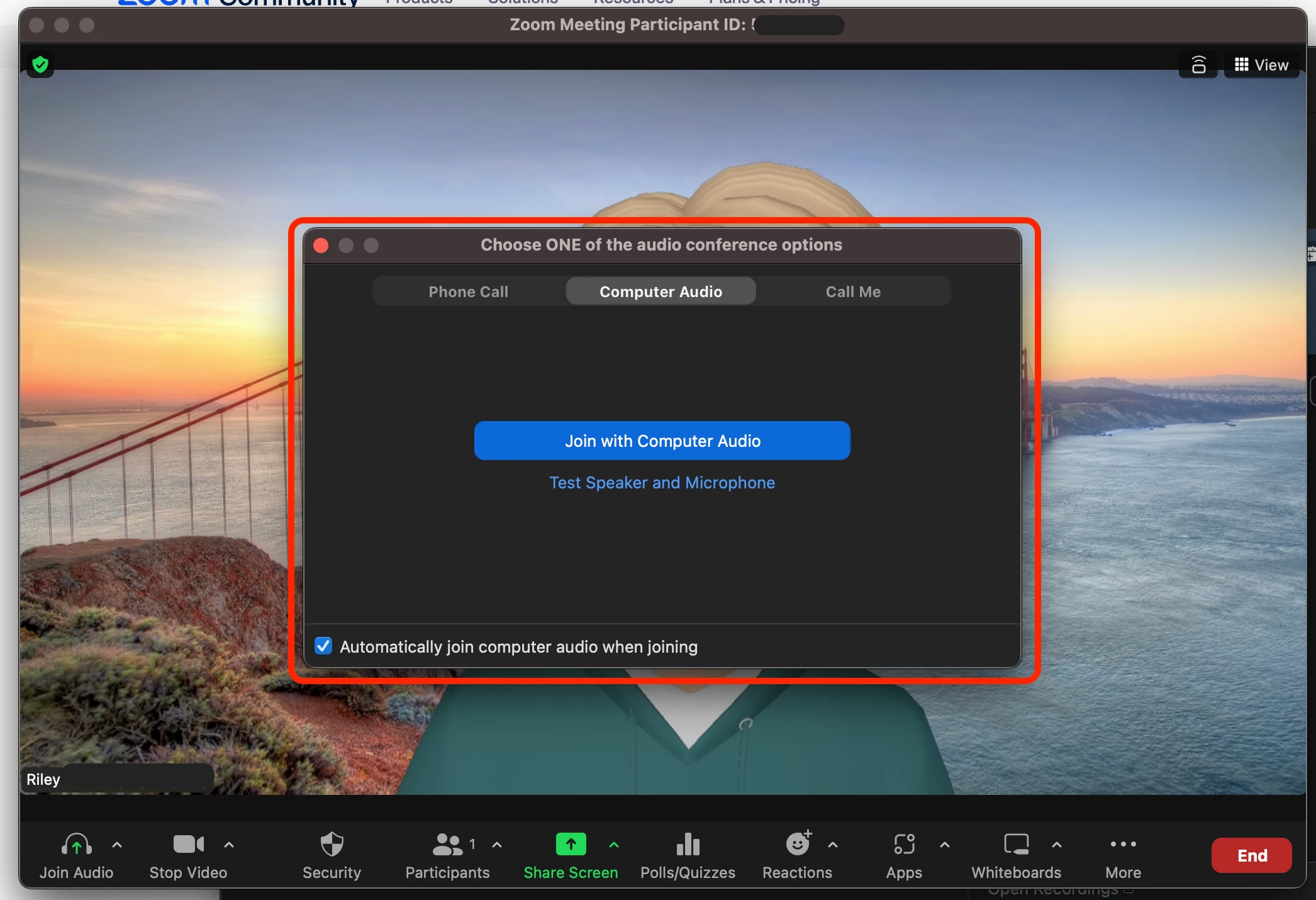Viewport: 1316px width, 900px height.
Task: Switch to the Call Me tab
Action: [853, 291]
